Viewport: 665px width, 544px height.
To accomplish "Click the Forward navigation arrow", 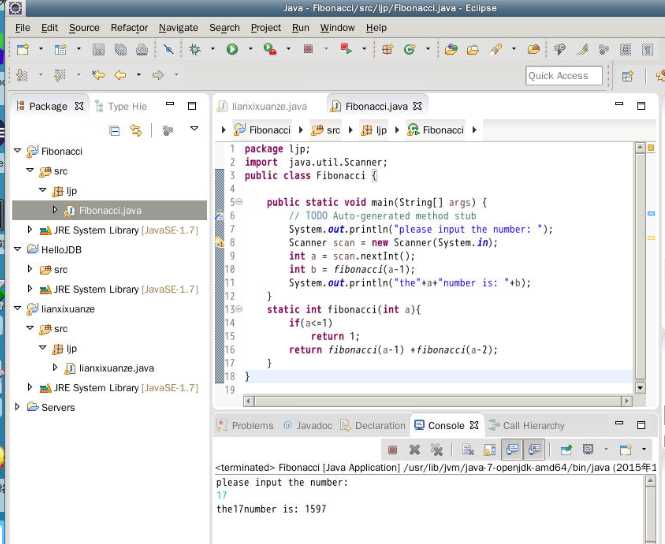I will pos(158,75).
